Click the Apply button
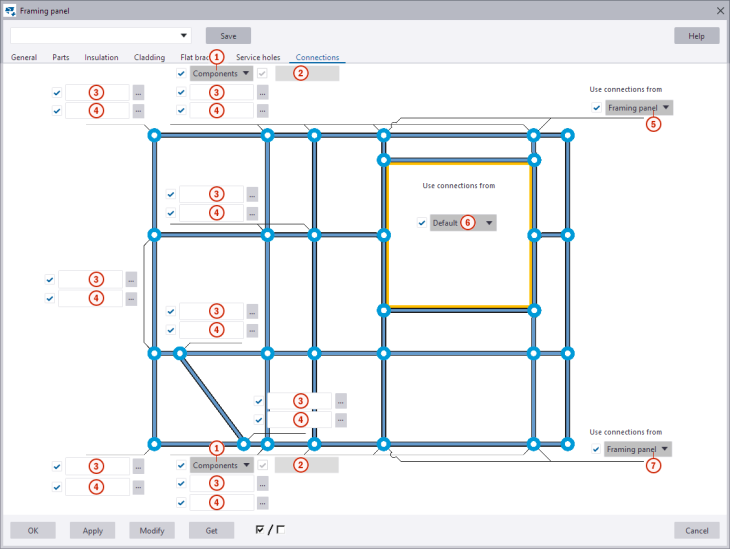Viewport: 730px width, 549px height. (93, 530)
